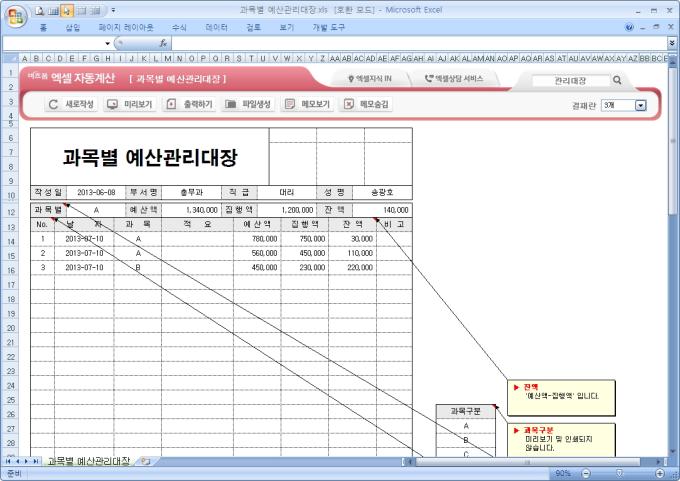680x481 pixels.
Task: Click inside the formula bar
Action: pyautogui.click(x=418, y=43)
